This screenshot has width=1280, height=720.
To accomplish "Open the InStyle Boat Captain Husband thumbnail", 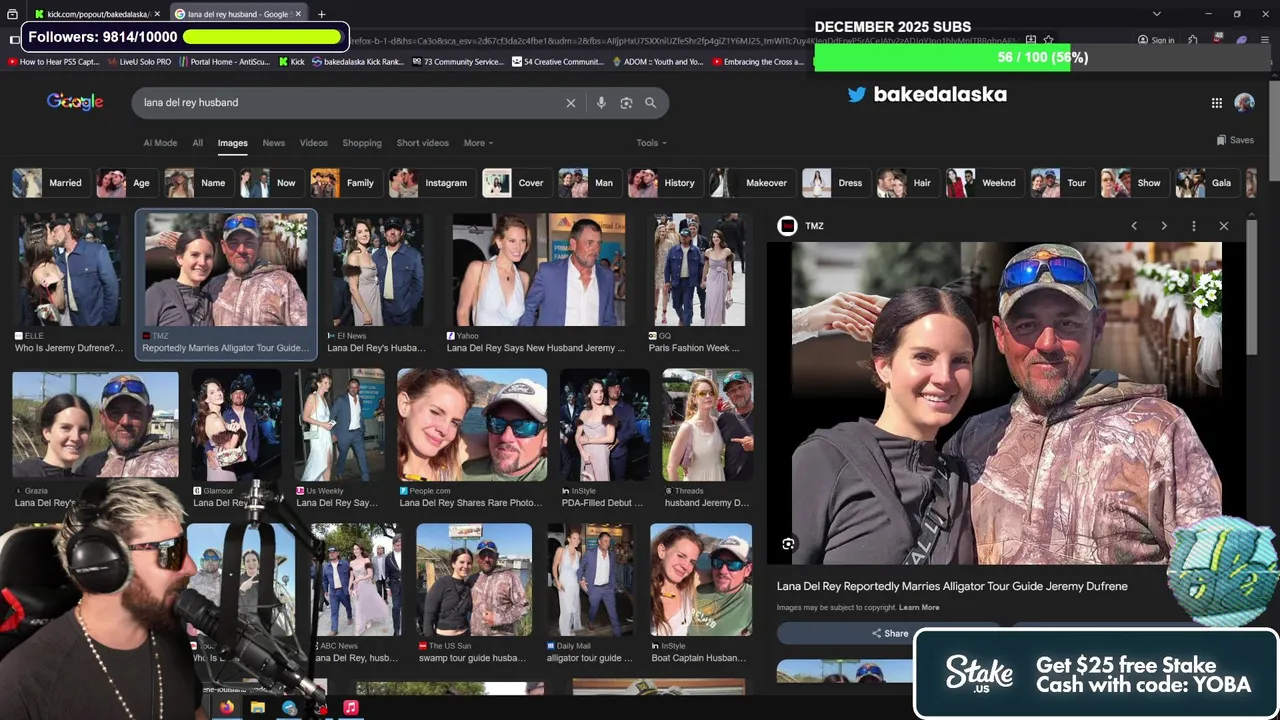I will click(x=700, y=580).
